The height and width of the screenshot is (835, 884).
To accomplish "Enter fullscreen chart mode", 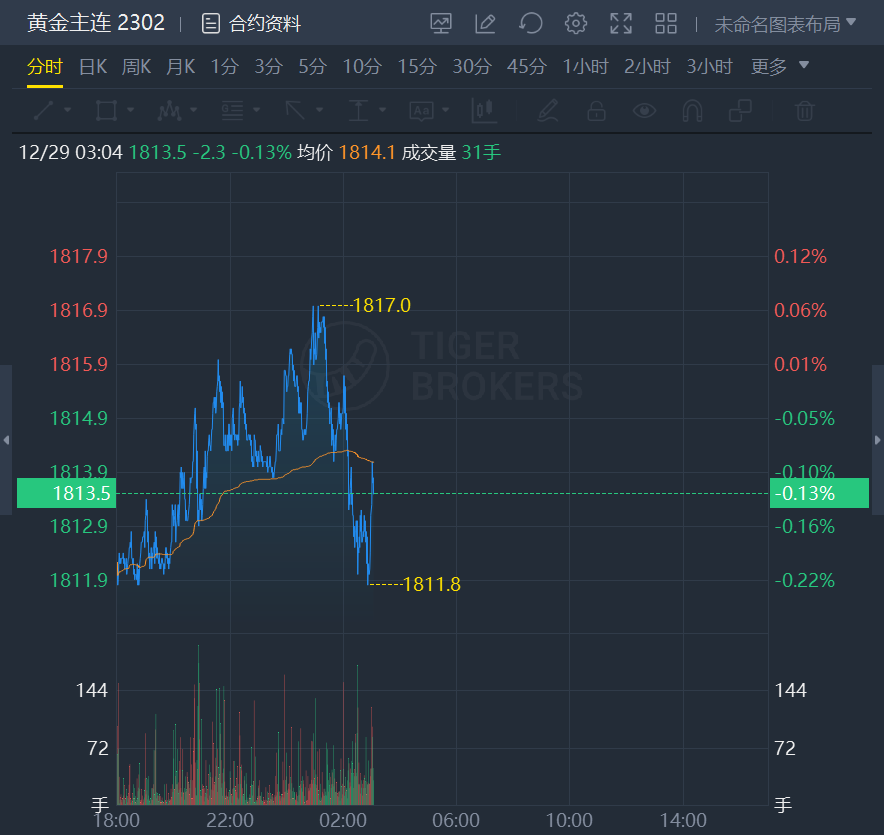I will [621, 23].
